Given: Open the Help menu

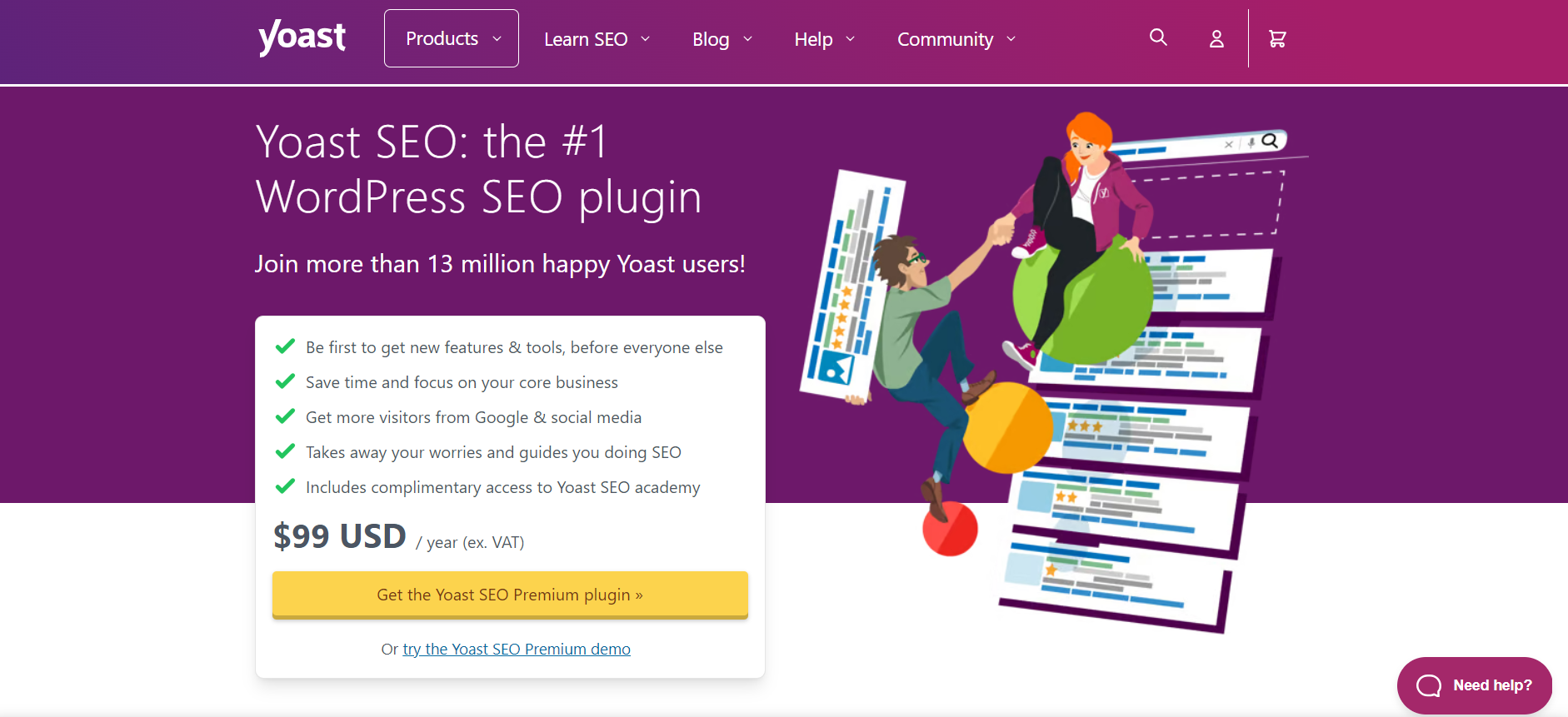Looking at the screenshot, I should point(825,39).
